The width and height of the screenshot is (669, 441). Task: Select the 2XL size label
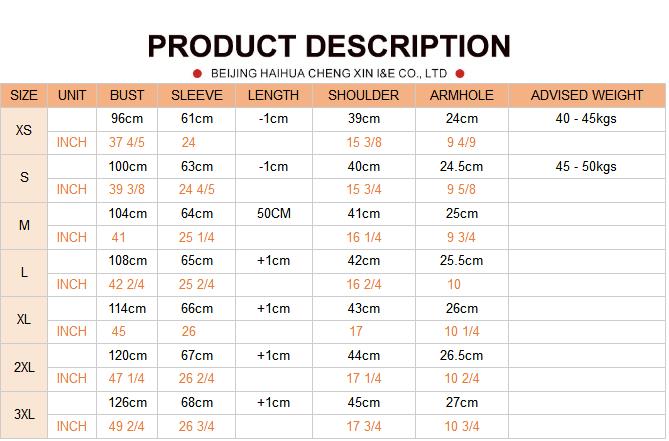tap(24, 367)
